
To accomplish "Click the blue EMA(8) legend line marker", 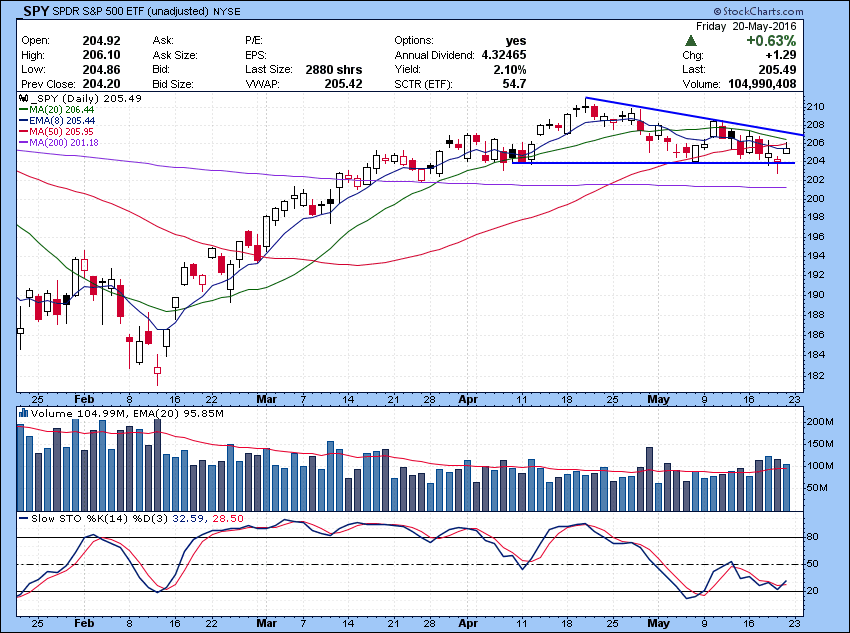I will (x=23, y=121).
